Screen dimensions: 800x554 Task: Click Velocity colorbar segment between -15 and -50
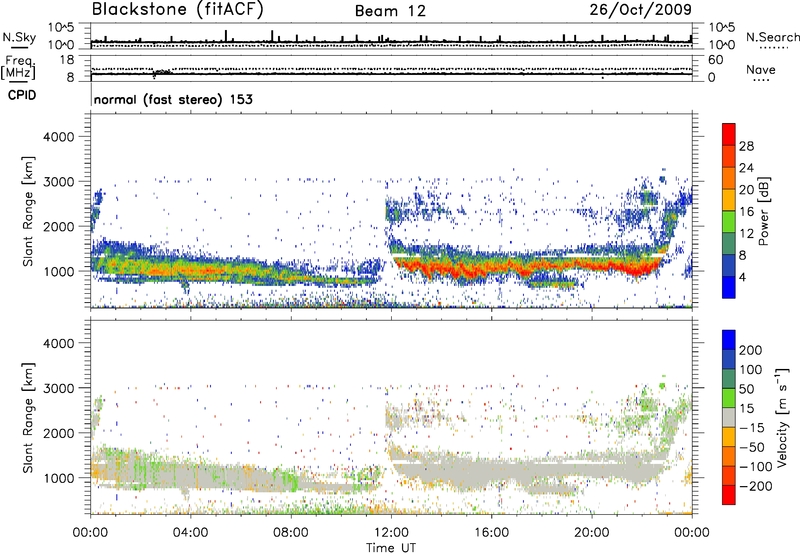pos(729,437)
